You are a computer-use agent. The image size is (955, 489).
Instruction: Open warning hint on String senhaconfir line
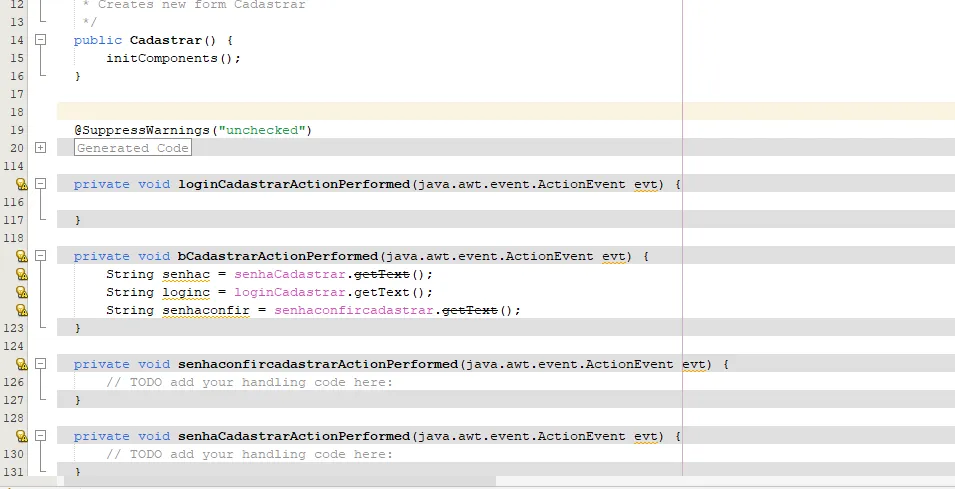(x=21, y=310)
